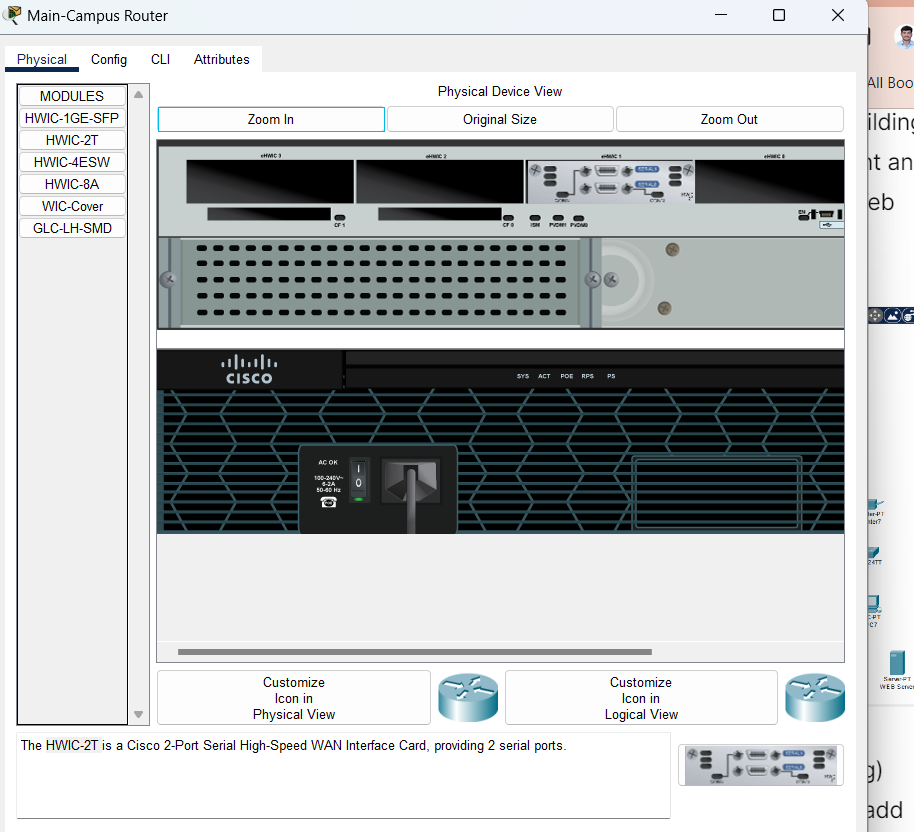
Task: Click the POE LED label
Action: [567, 376]
